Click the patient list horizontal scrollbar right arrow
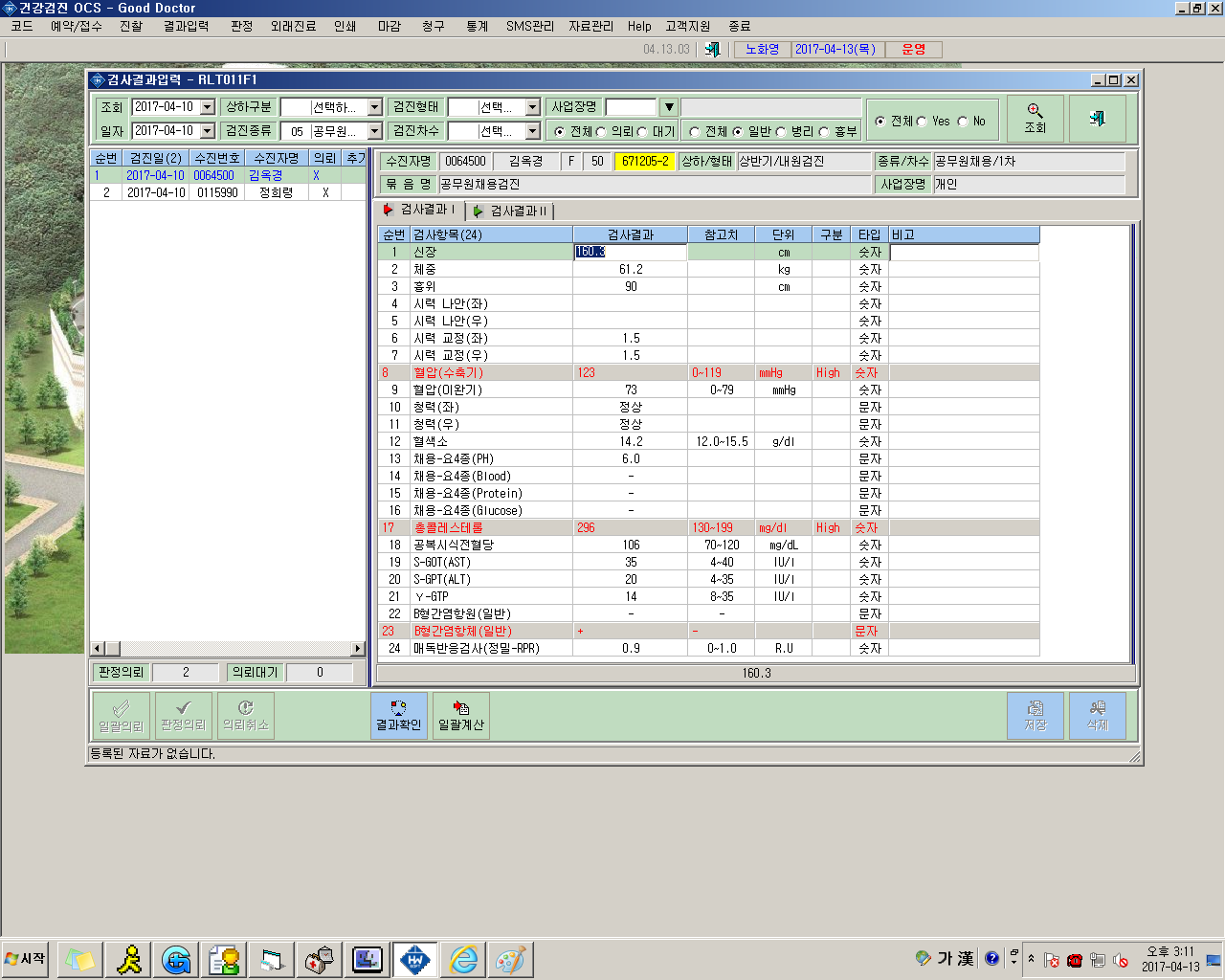The width and height of the screenshot is (1225, 980). (x=359, y=649)
